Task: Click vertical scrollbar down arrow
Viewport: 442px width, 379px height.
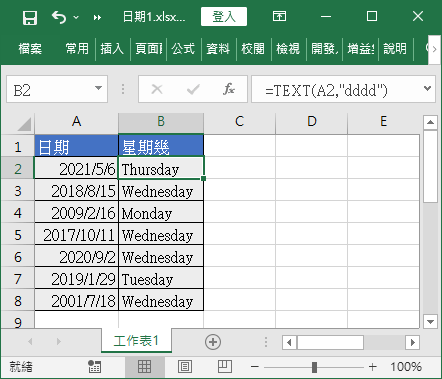Action: 430,322
